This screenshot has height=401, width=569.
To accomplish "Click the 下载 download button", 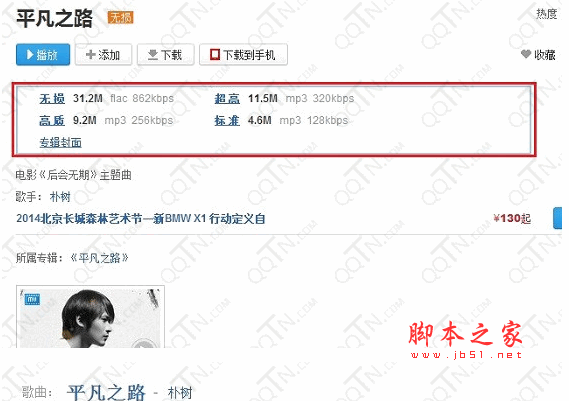I will click(165, 55).
